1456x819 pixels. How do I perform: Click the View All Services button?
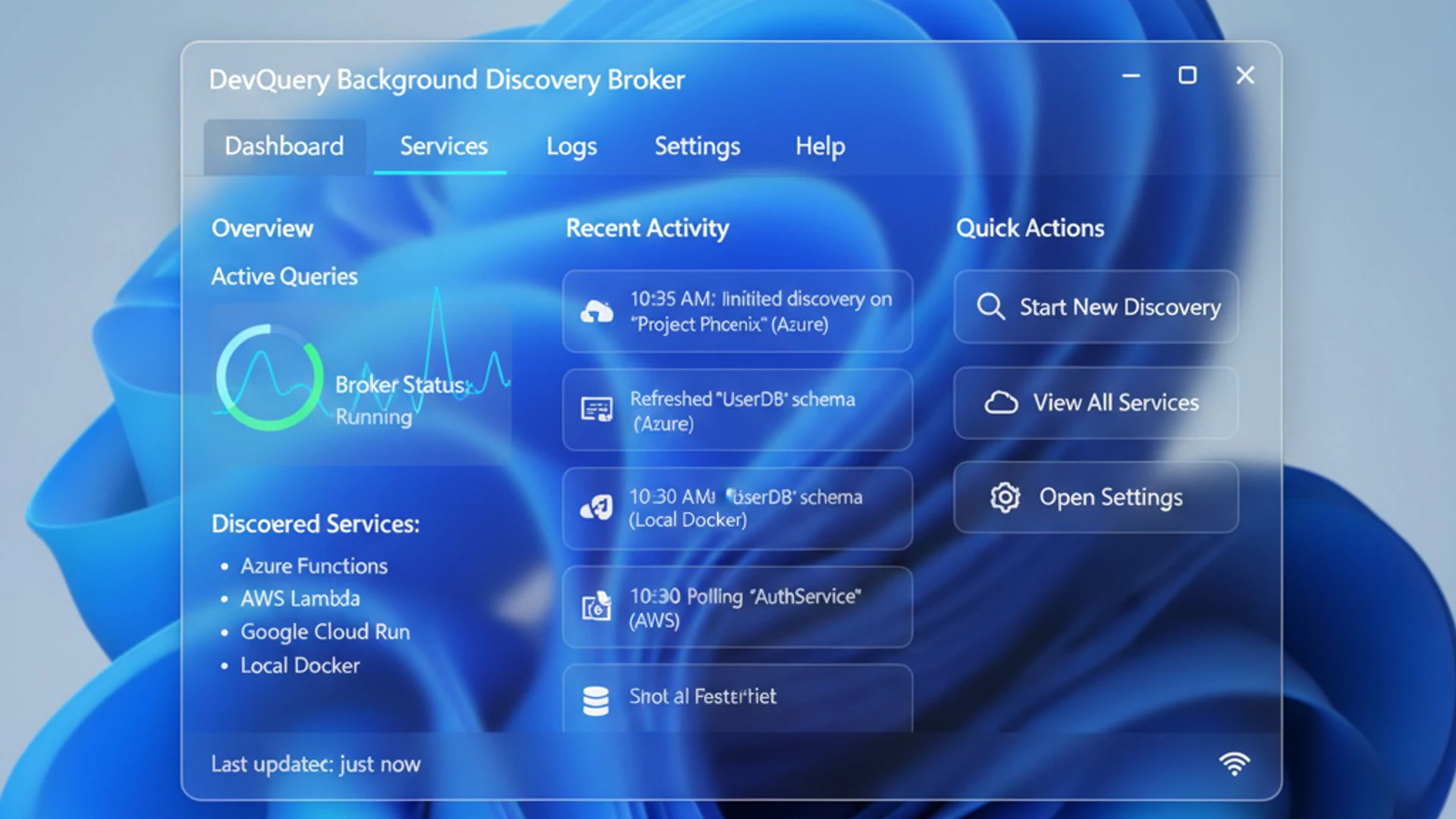point(1096,403)
